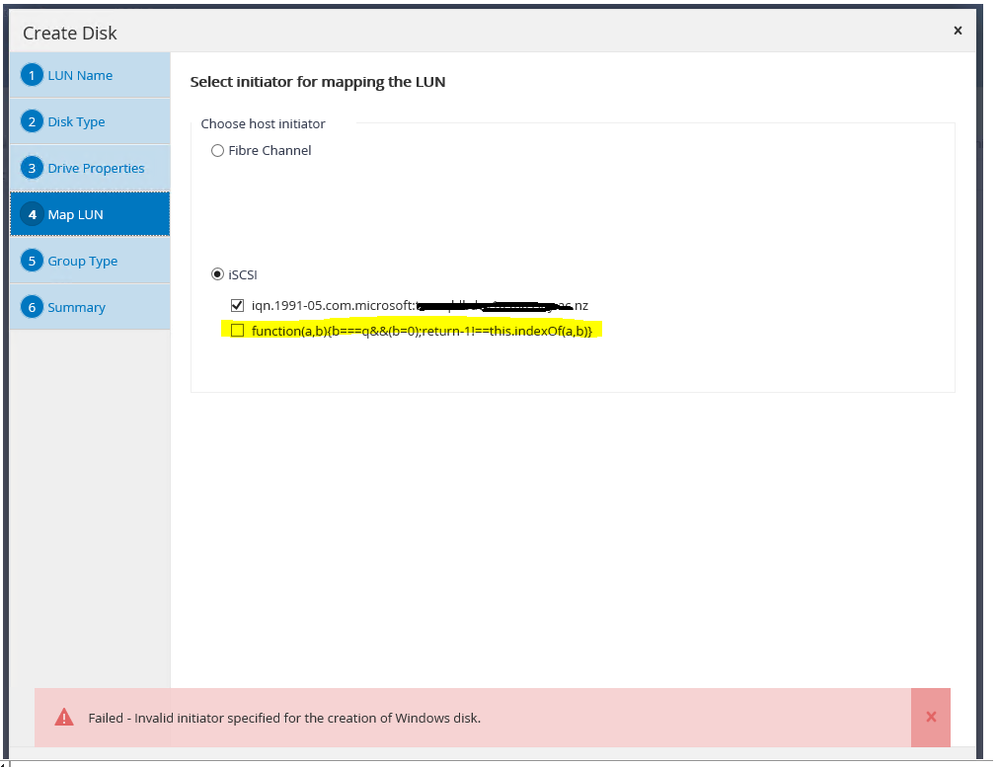Click the red warning triangle icon
999x767 pixels.
64,717
